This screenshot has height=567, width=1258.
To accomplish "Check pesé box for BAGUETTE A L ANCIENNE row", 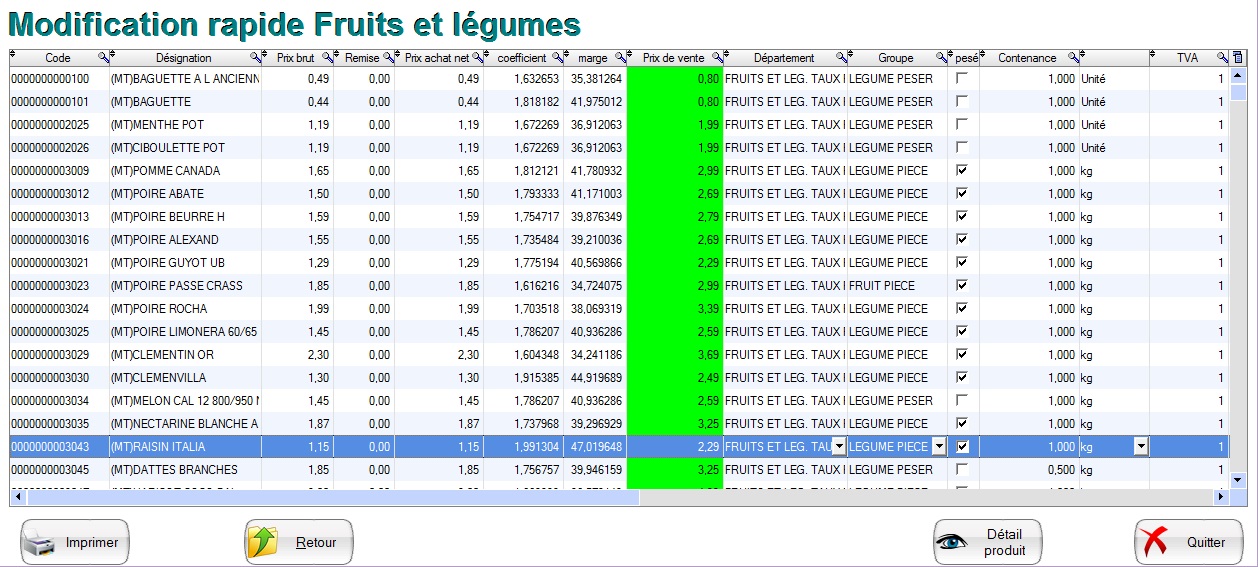I will [962, 78].
